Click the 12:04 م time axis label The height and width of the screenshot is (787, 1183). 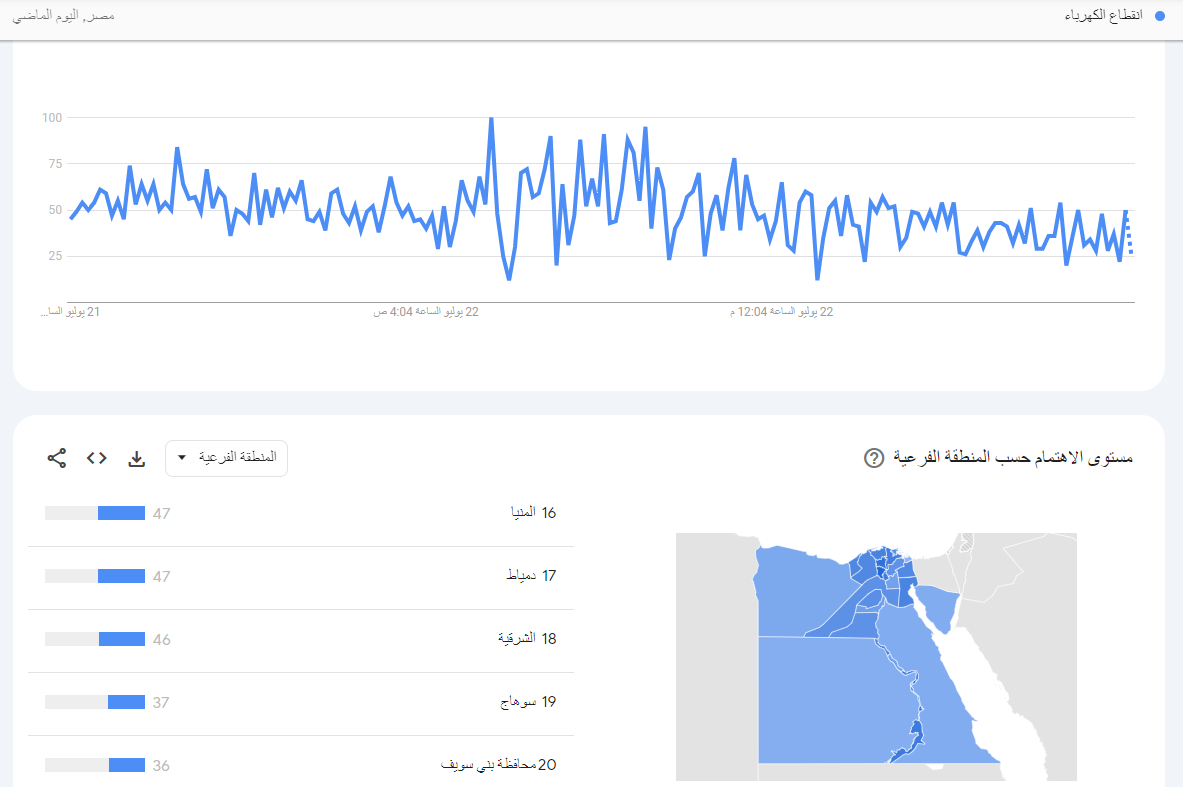pos(781,312)
